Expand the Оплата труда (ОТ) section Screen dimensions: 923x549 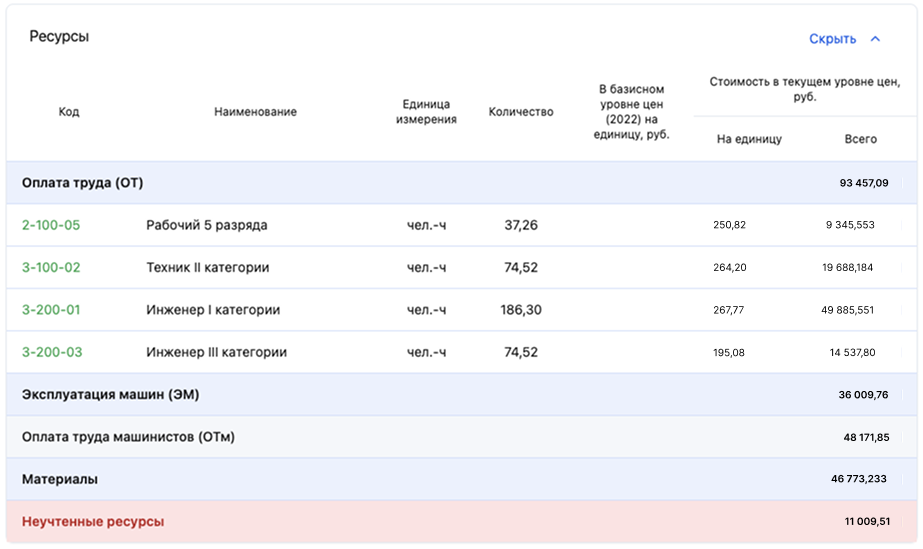click(462, 183)
